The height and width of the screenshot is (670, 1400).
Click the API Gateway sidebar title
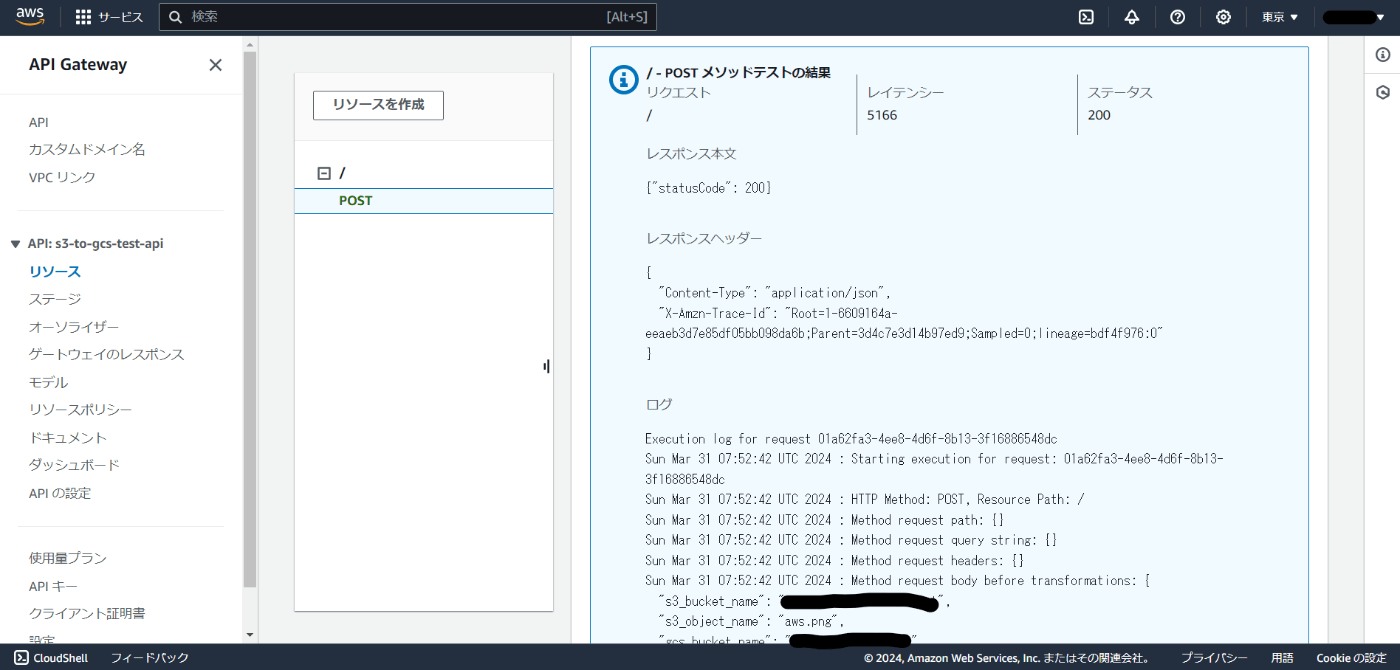(x=78, y=65)
